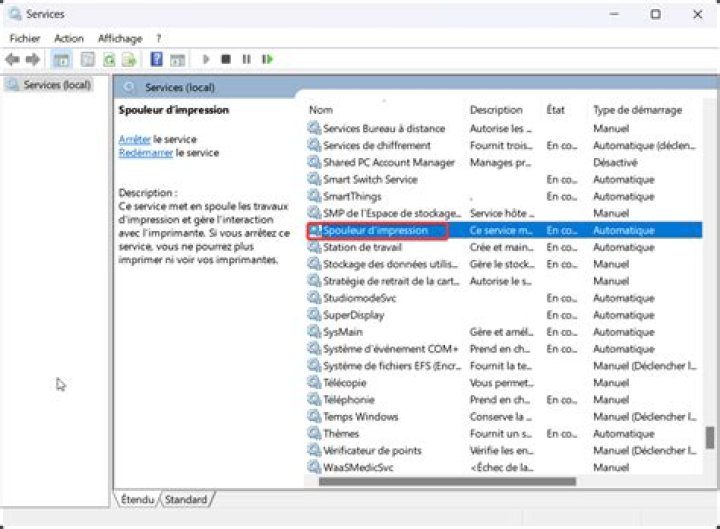Screen dimensions: 720x529
Task: Select the Temps Windows service row
Action: pos(504,416)
